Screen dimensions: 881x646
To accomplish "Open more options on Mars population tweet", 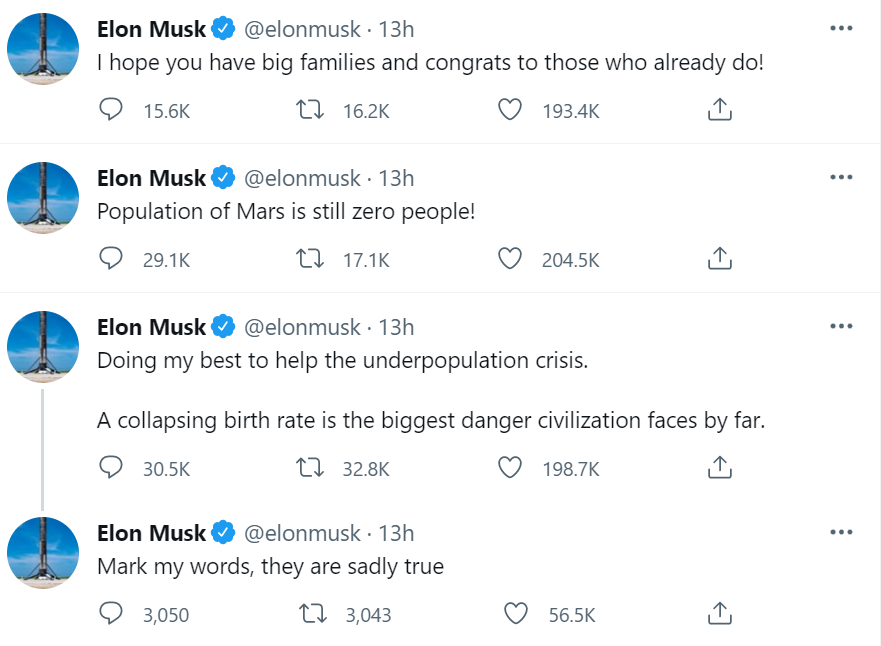I will [841, 177].
